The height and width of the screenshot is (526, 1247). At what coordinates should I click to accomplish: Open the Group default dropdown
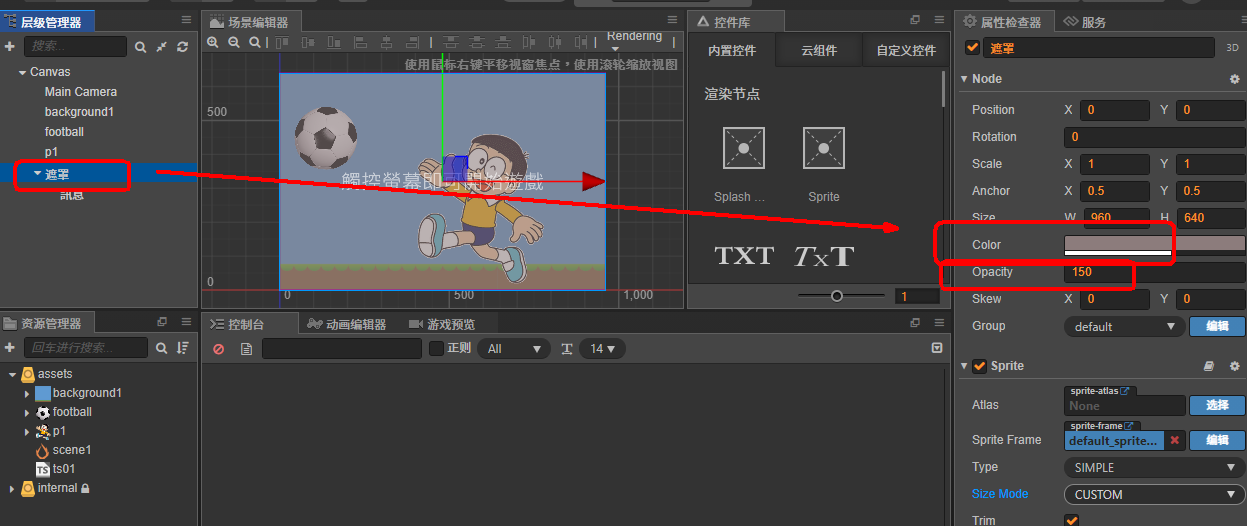coord(1124,327)
